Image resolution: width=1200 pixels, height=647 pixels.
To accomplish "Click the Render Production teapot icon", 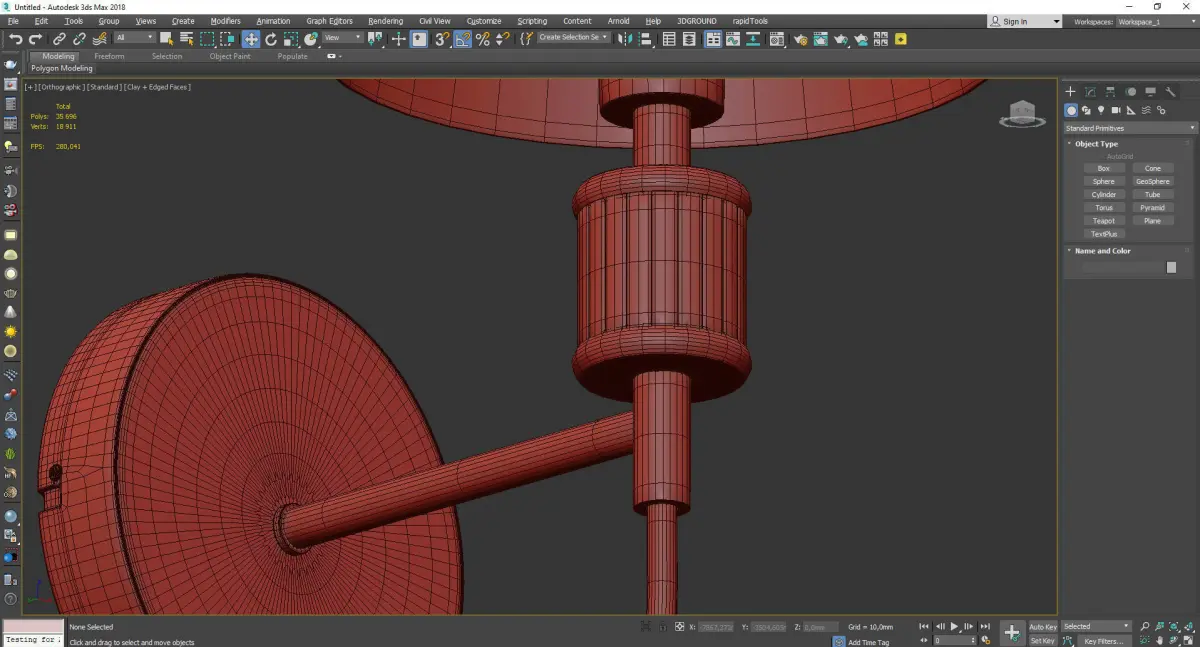I will click(841, 39).
